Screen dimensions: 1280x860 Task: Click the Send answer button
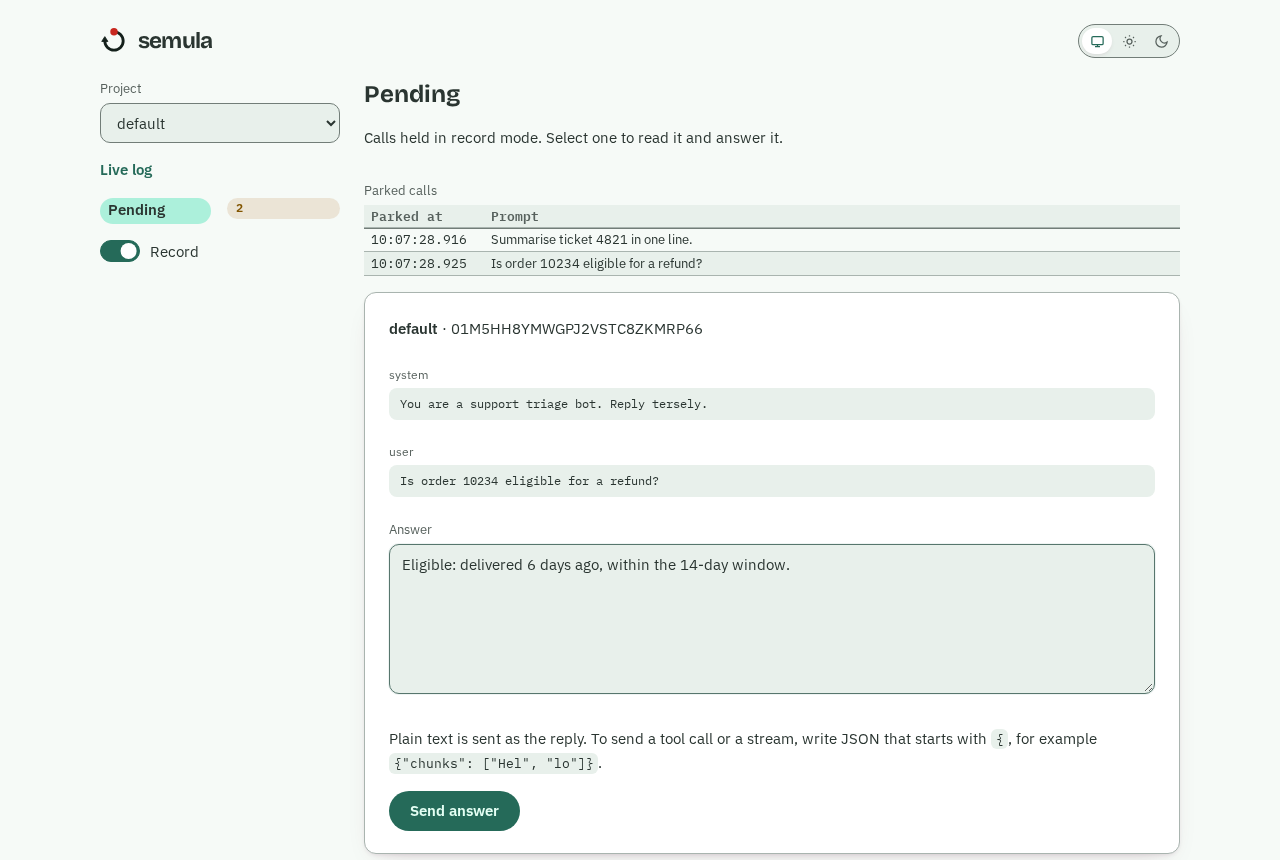[x=454, y=811]
